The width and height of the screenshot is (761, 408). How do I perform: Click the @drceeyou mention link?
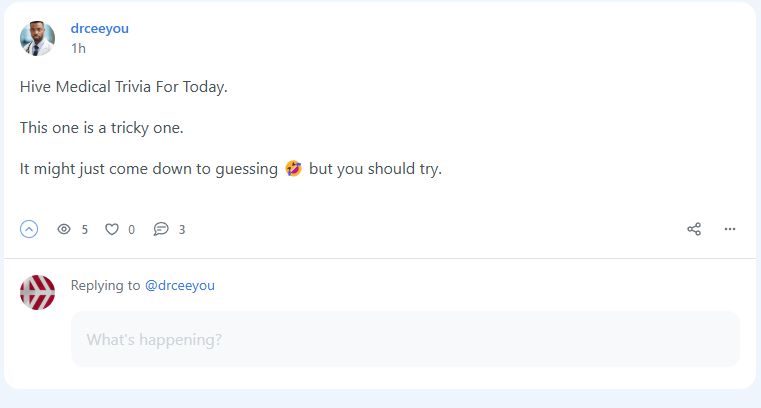point(180,285)
